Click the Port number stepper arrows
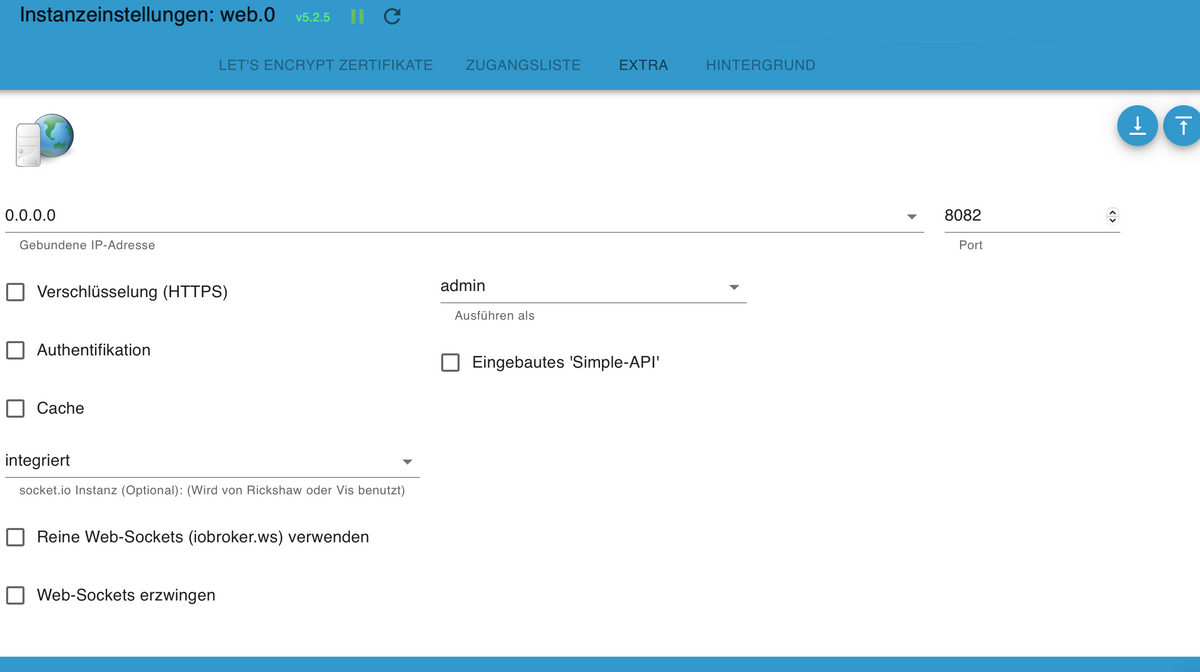The image size is (1200, 672). coord(1112,216)
